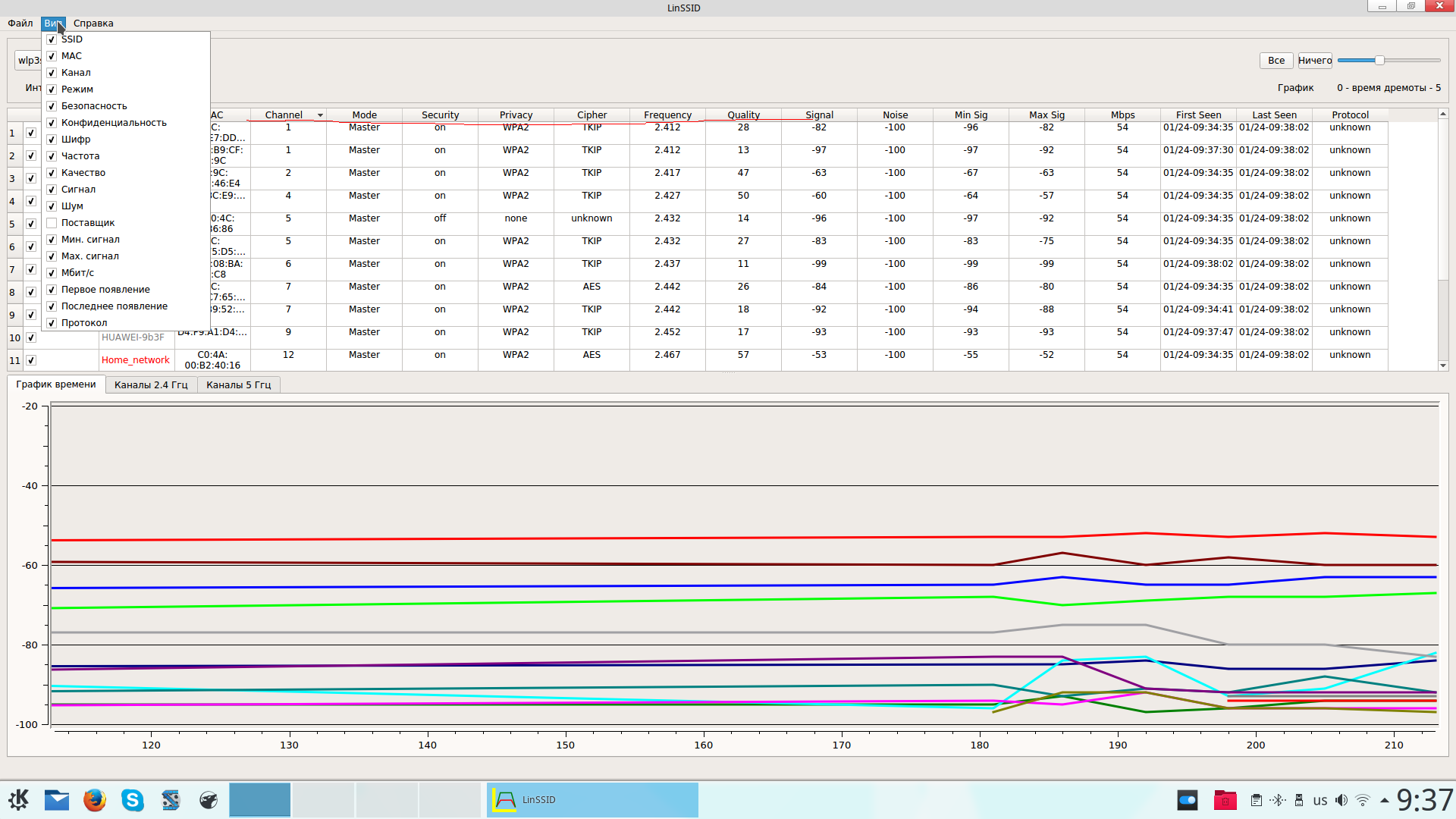Open the mail client icon
Viewport: 1456px width, 819px height.
tap(57, 799)
